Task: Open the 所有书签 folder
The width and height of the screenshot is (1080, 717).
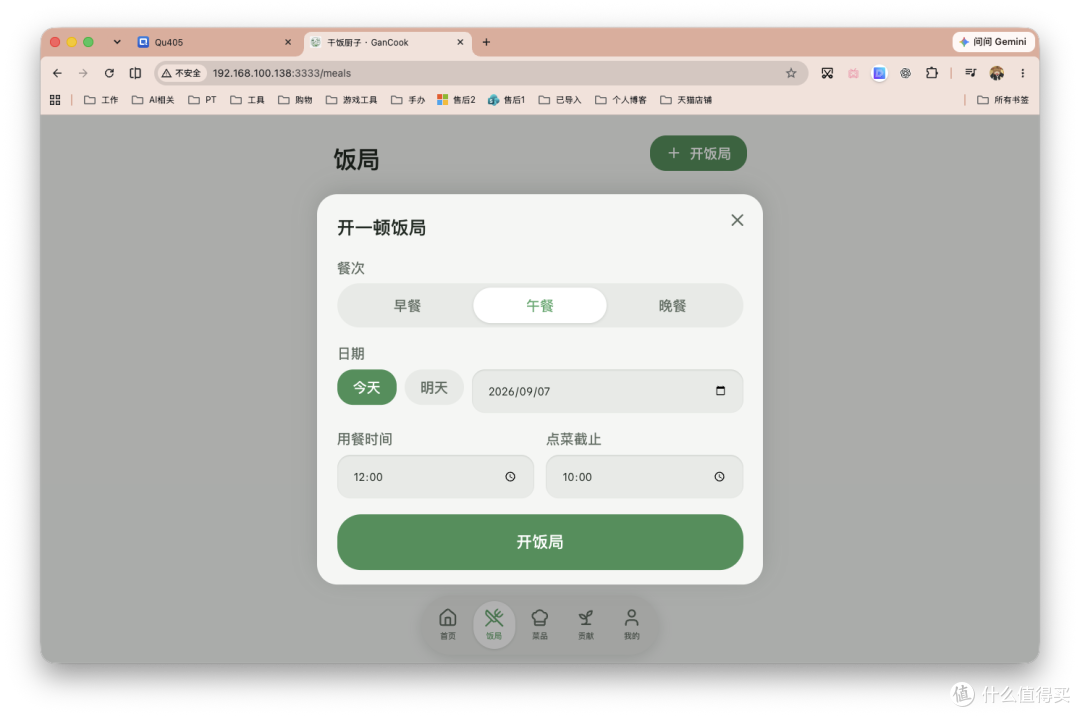Action: pyautogui.click(x=1003, y=100)
